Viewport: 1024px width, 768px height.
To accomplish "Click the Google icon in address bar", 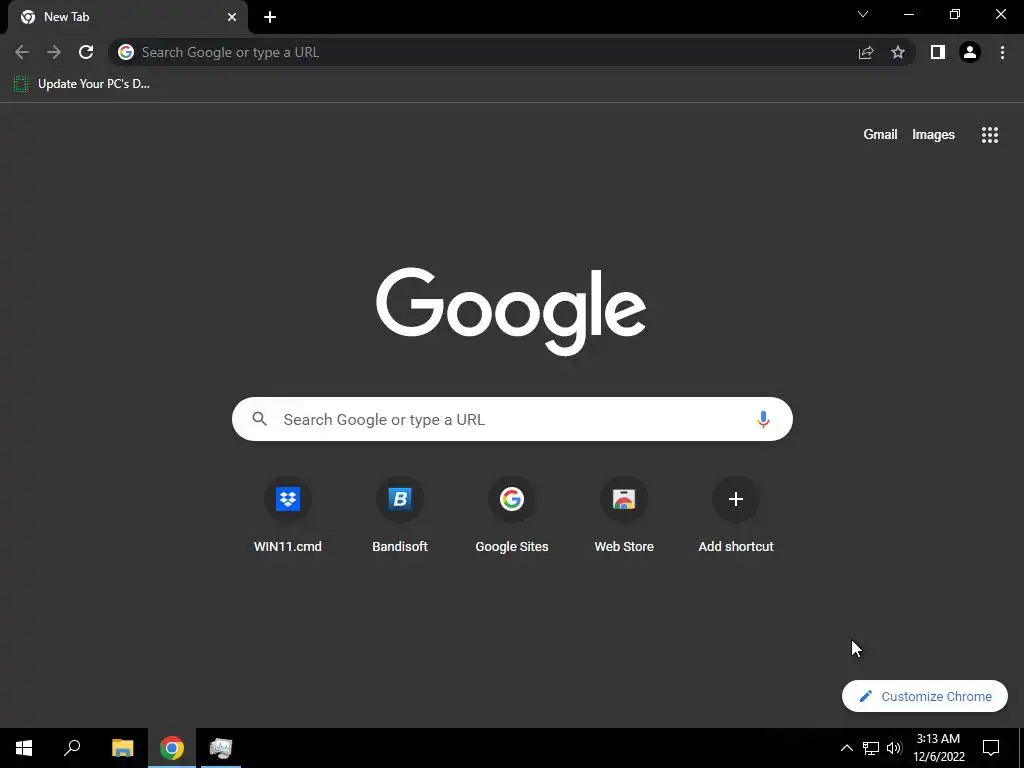I will coord(126,52).
